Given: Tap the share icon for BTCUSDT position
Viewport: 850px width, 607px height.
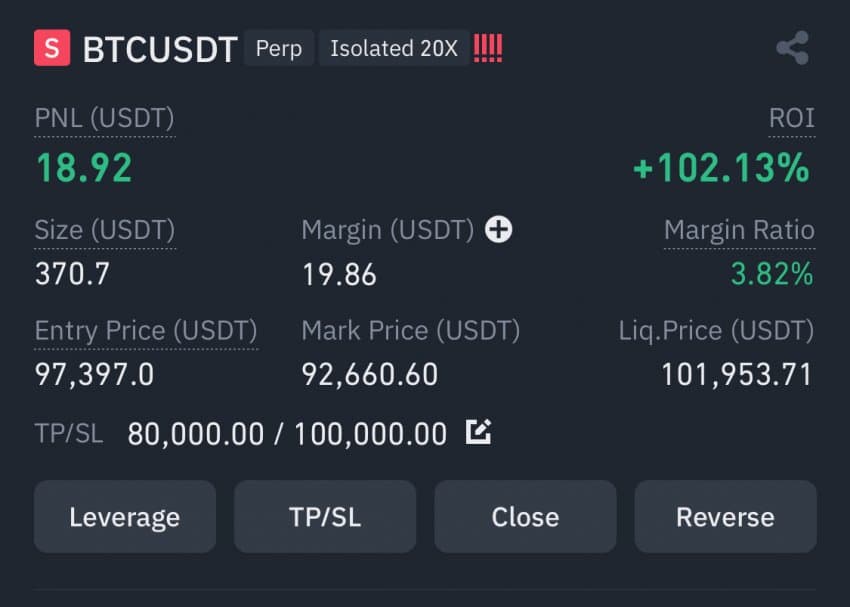Looking at the screenshot, I should [x=793, y=48].
